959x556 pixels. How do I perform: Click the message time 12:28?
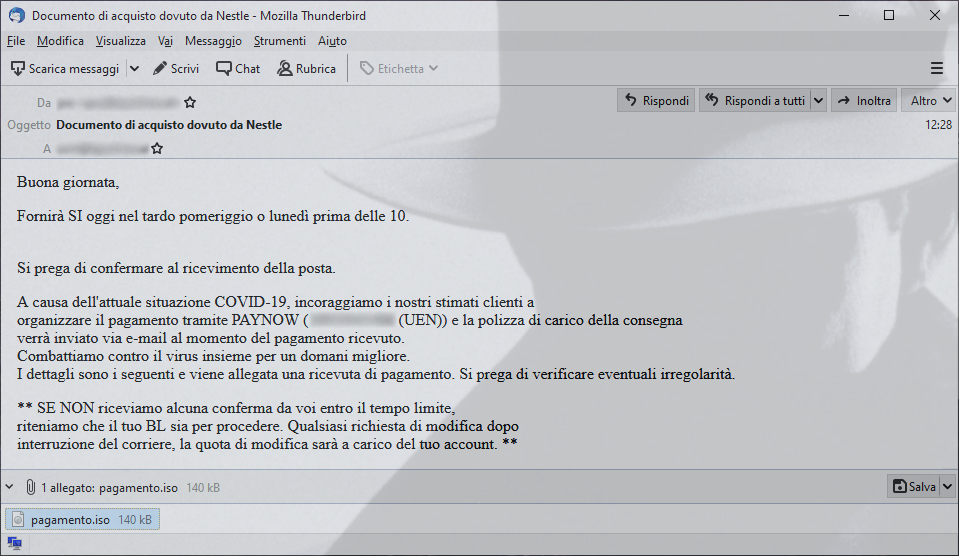coord(938,125)
